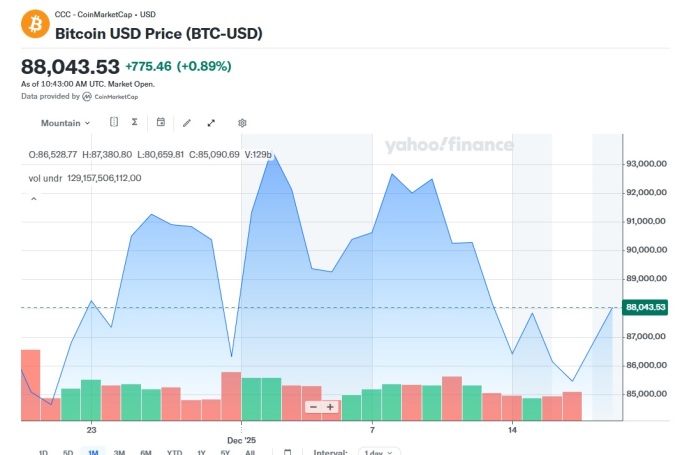Switch to the 3M range tab
The height and width of the screenshot is (455, 680).
pos(119,452)
